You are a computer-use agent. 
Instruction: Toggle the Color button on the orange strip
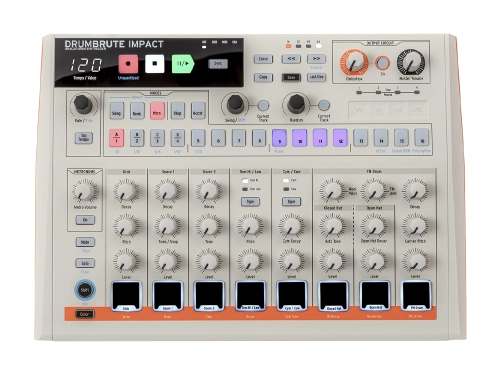pyautogui.click(x=85, y=314)
